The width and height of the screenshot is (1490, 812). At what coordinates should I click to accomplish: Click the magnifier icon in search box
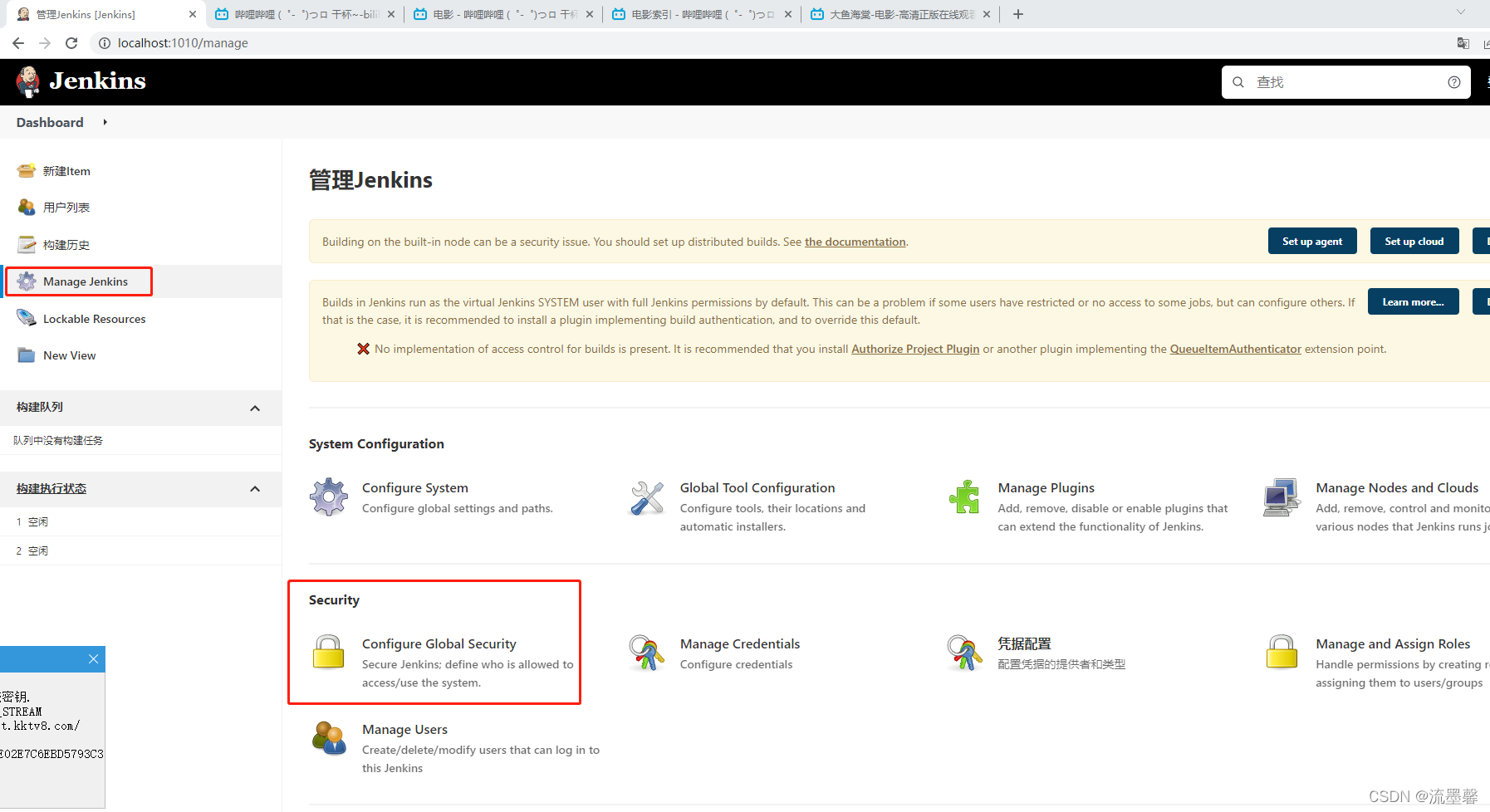tap(1238, 82)
